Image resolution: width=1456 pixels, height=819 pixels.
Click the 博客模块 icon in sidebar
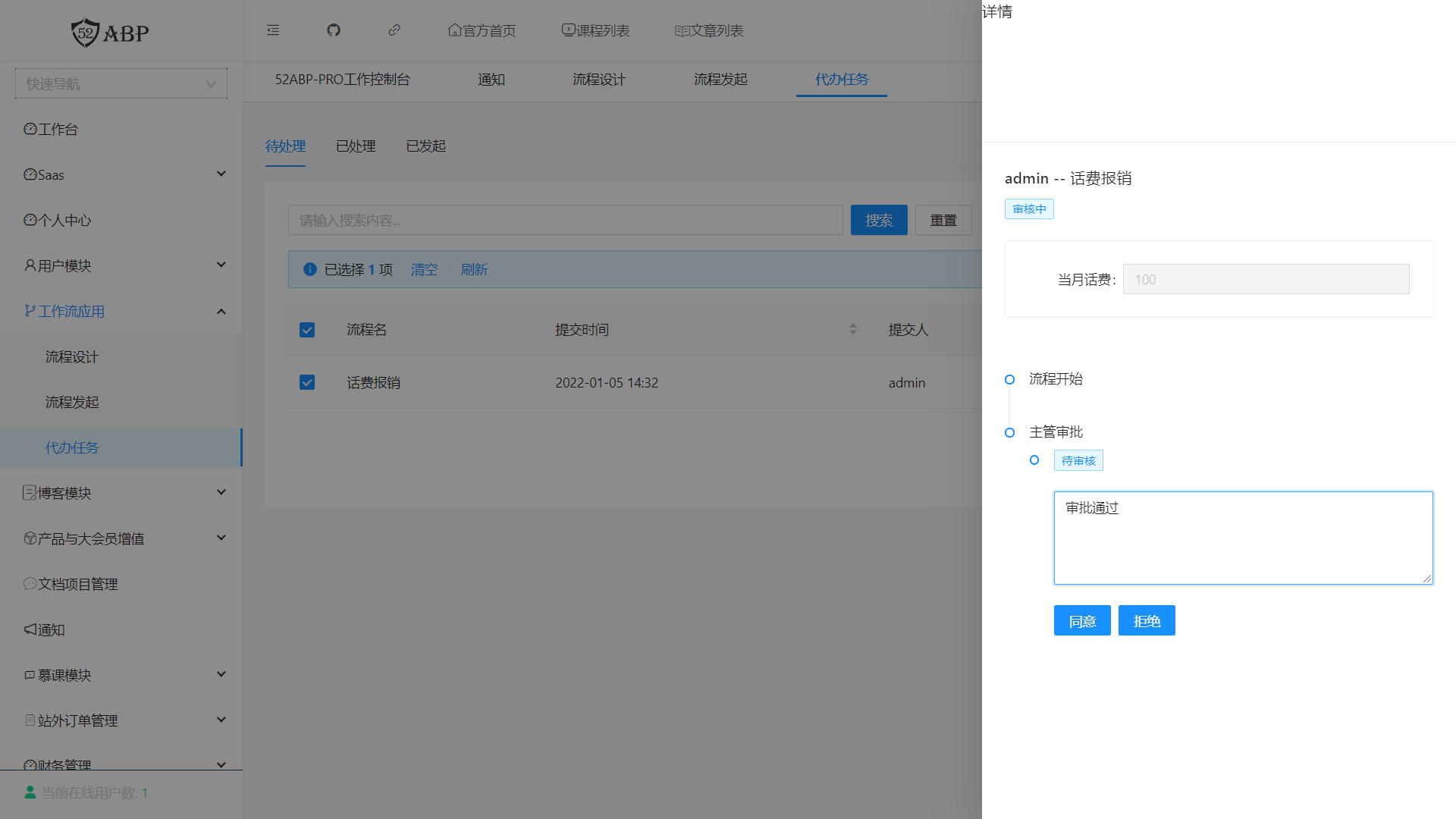pyautogui.click(x=30, y=493)
